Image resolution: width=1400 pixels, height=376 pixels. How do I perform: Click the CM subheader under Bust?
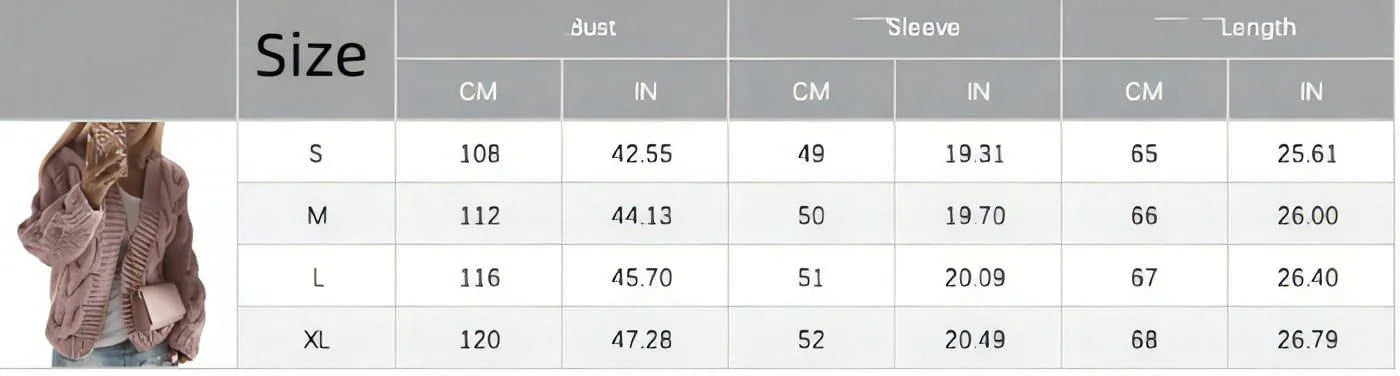tap(479, 91)
